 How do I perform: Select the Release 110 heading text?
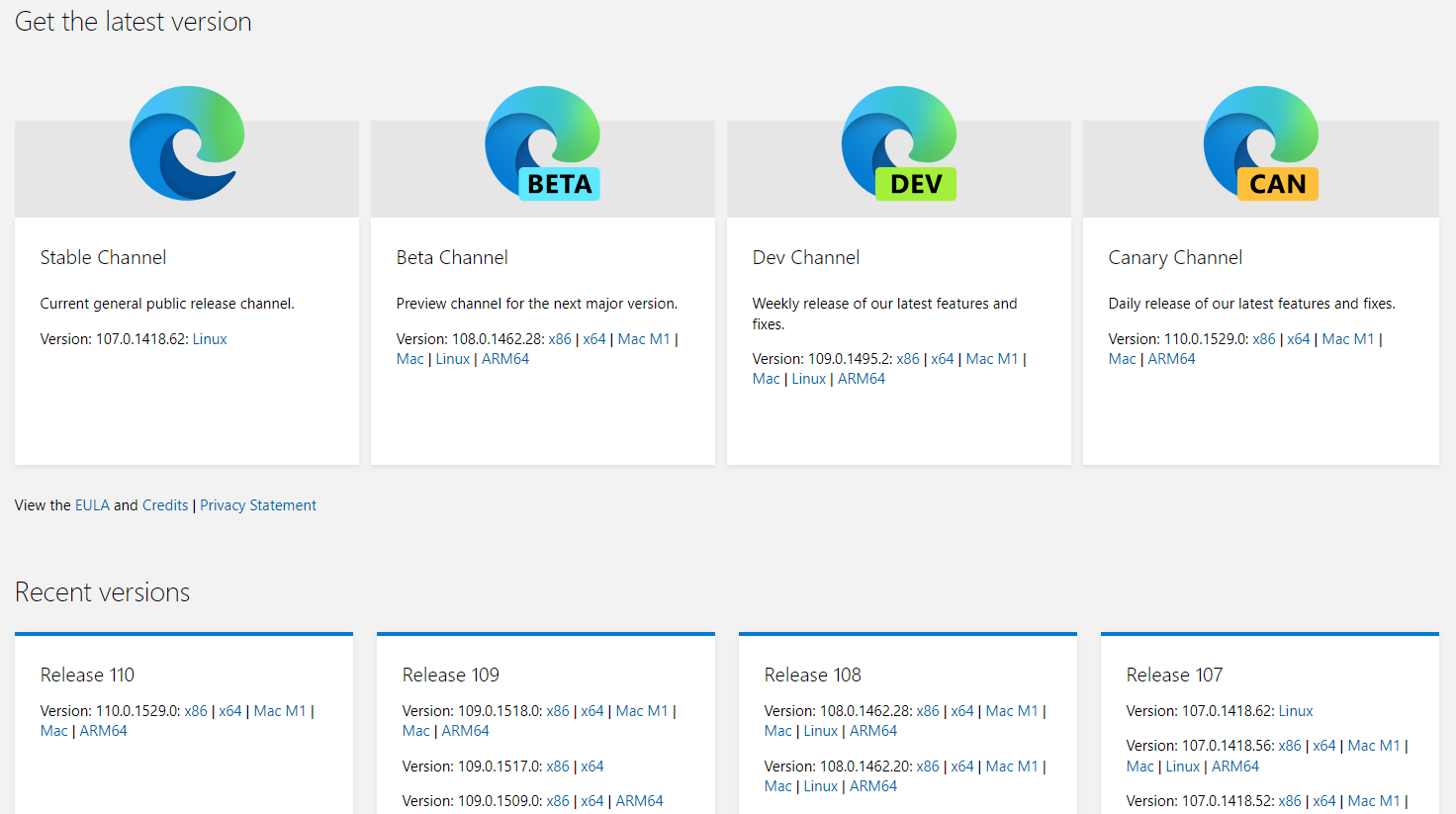click(87, 675)
